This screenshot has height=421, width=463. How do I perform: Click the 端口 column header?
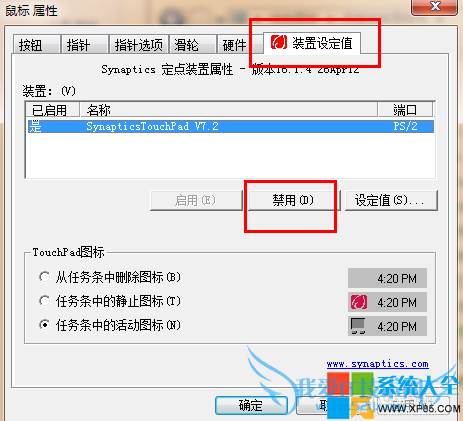click(x=405, y=110)
